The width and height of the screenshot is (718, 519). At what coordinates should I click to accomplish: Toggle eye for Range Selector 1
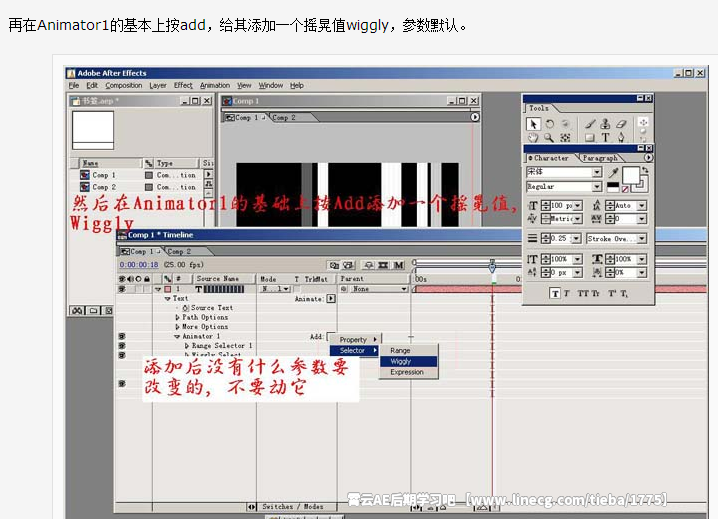122,346
